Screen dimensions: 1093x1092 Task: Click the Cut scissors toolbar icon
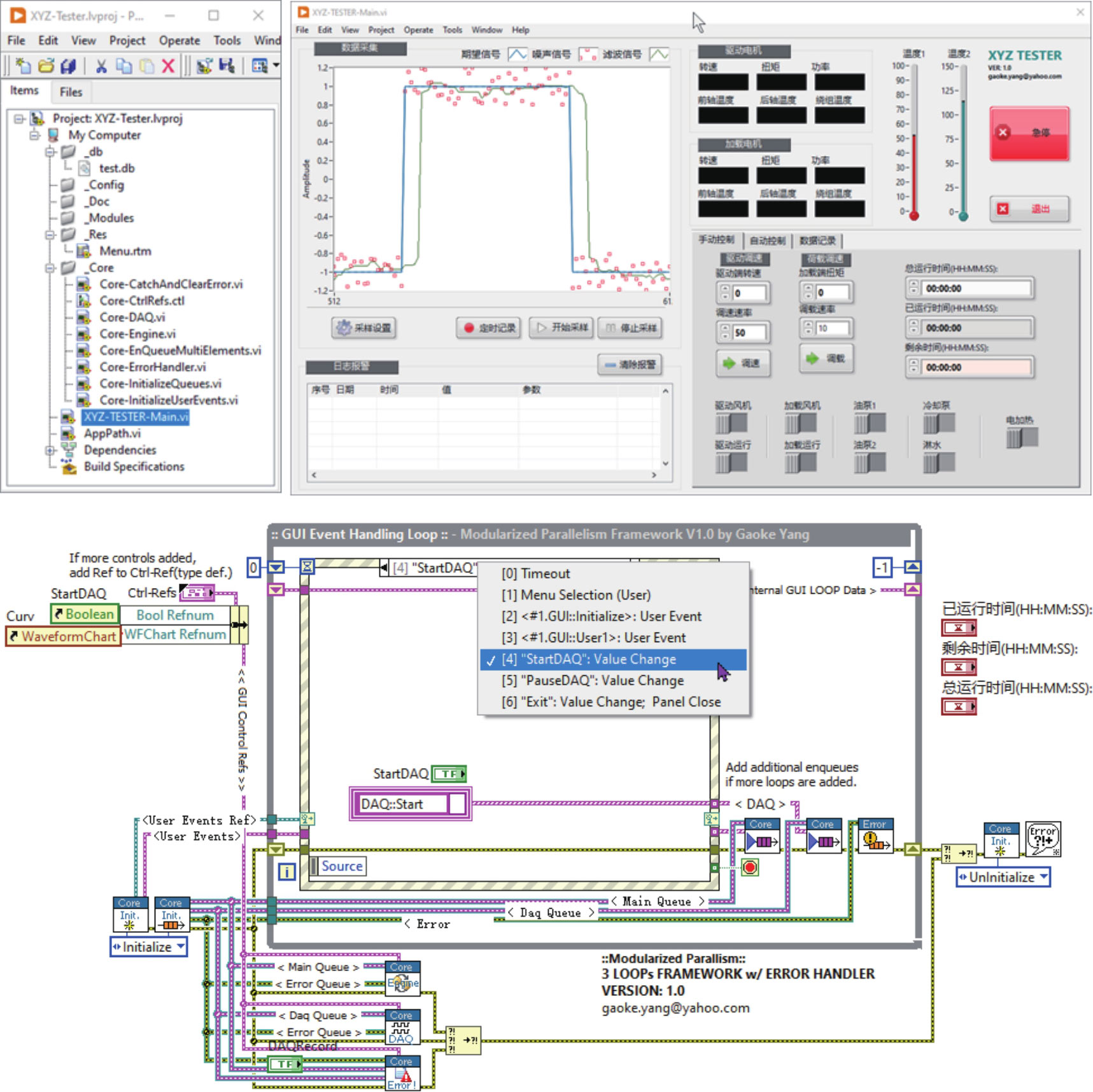[101, 66]
